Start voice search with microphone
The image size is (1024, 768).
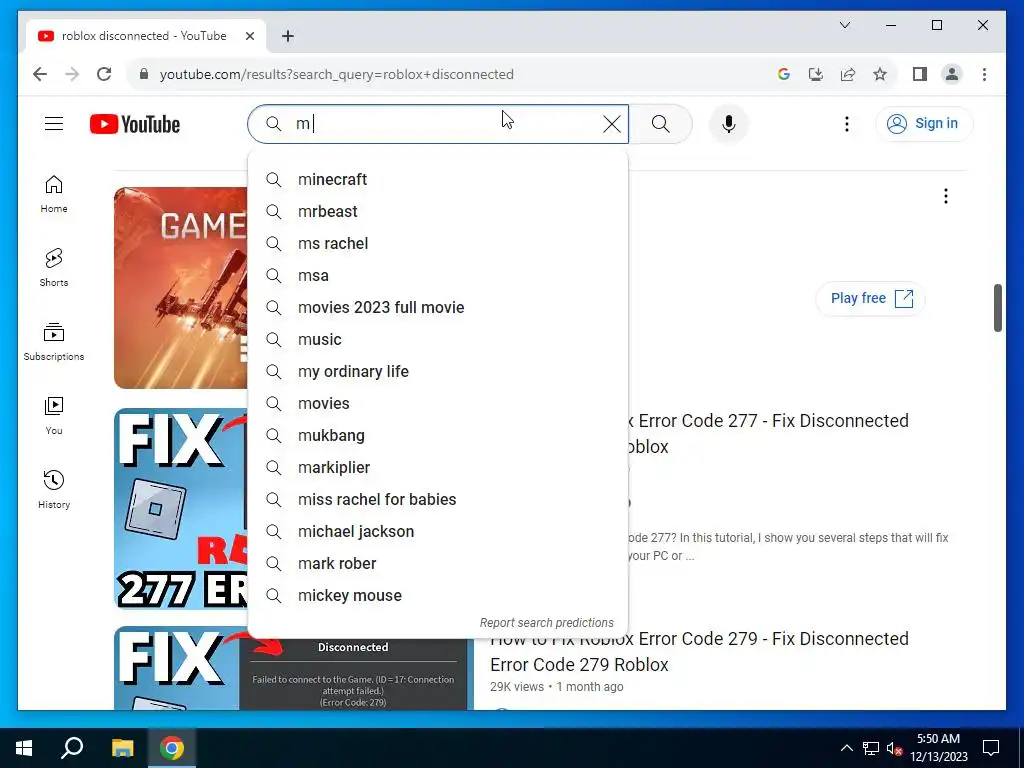pyautogui.click(x=729, y=124)
